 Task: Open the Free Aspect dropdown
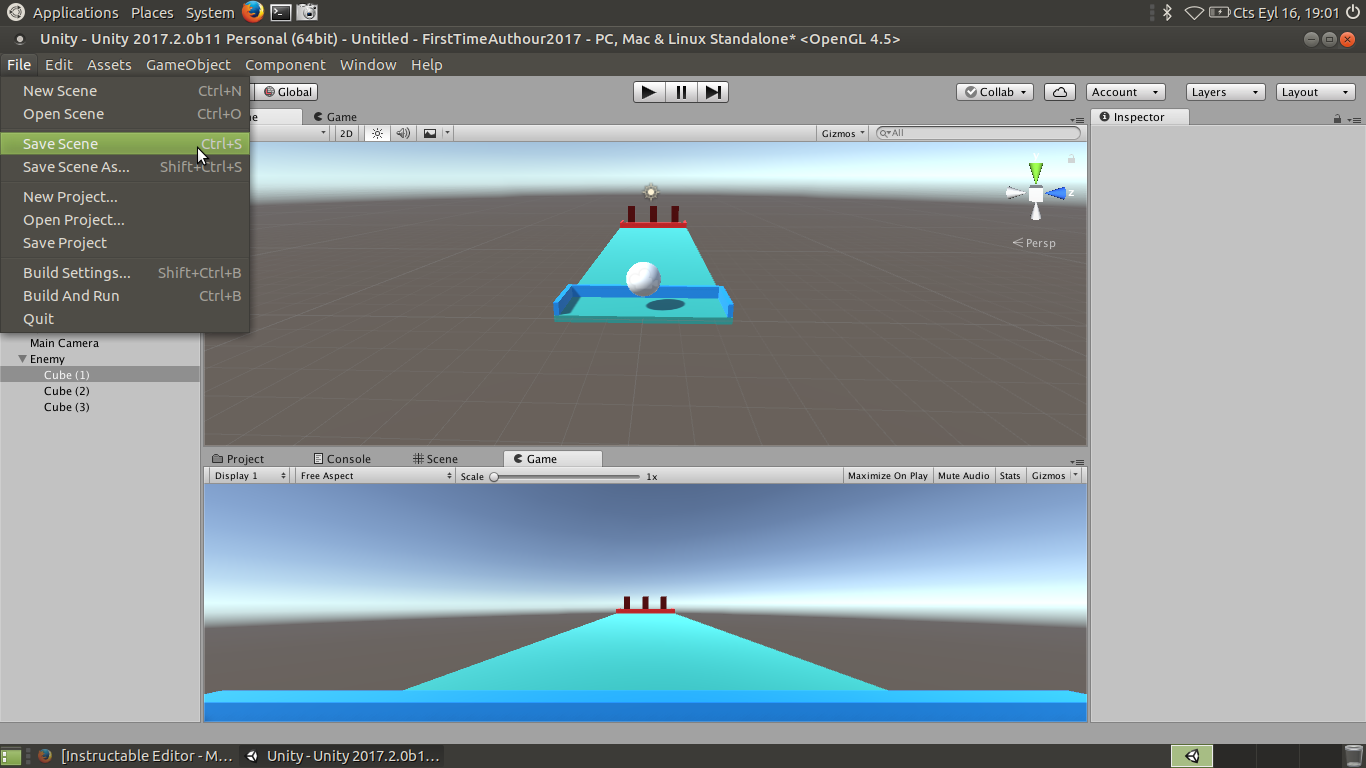point(375,476)
